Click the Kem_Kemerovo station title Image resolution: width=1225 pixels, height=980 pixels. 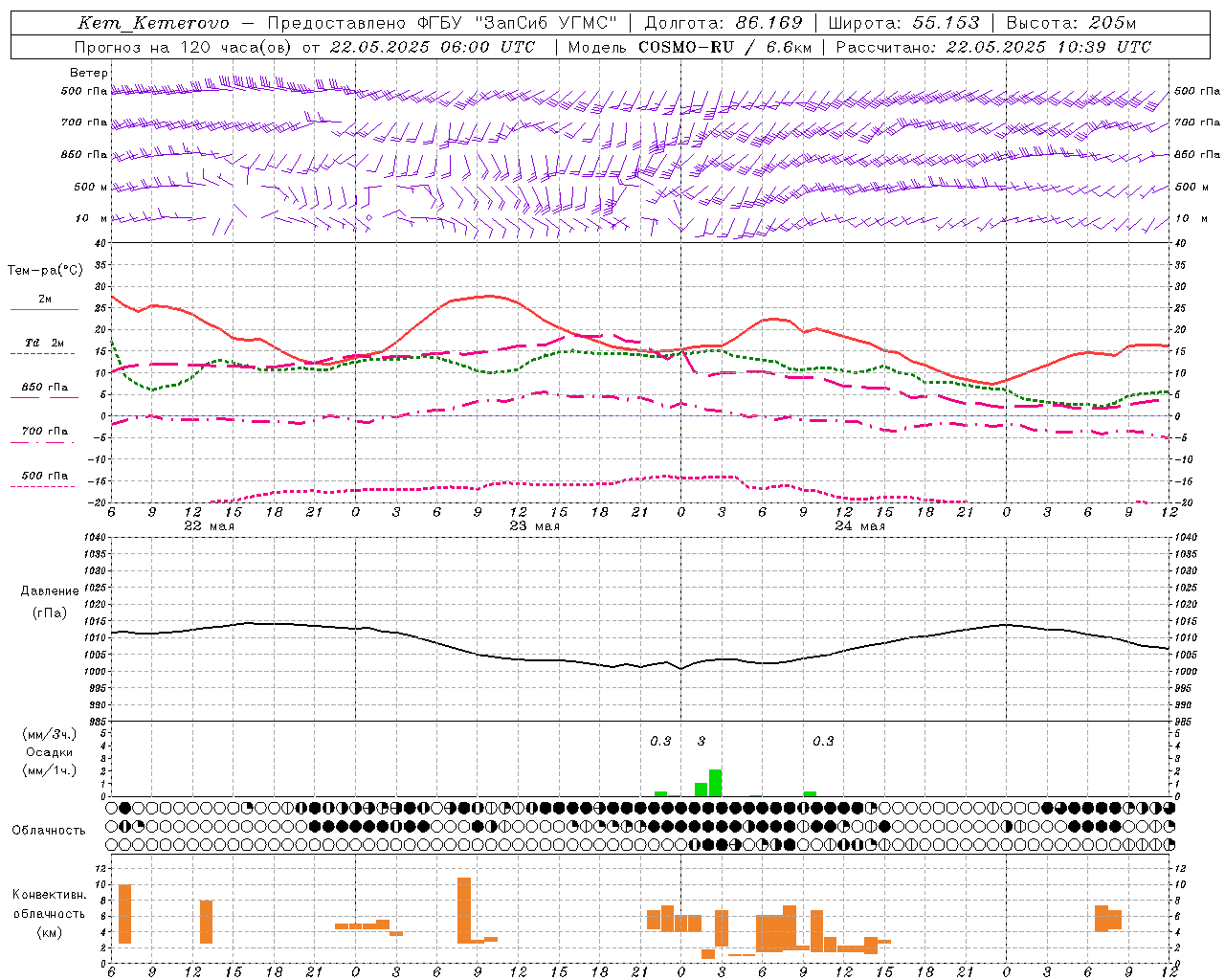153,23
